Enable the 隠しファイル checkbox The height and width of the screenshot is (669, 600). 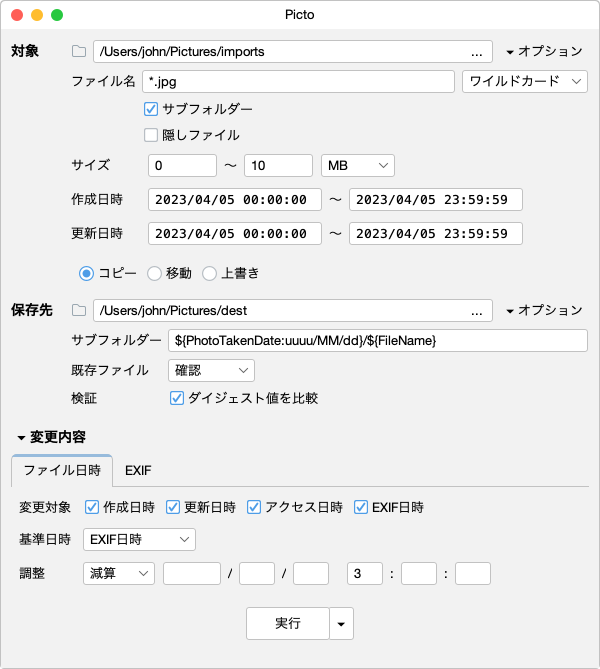click(x=151, y=135)
